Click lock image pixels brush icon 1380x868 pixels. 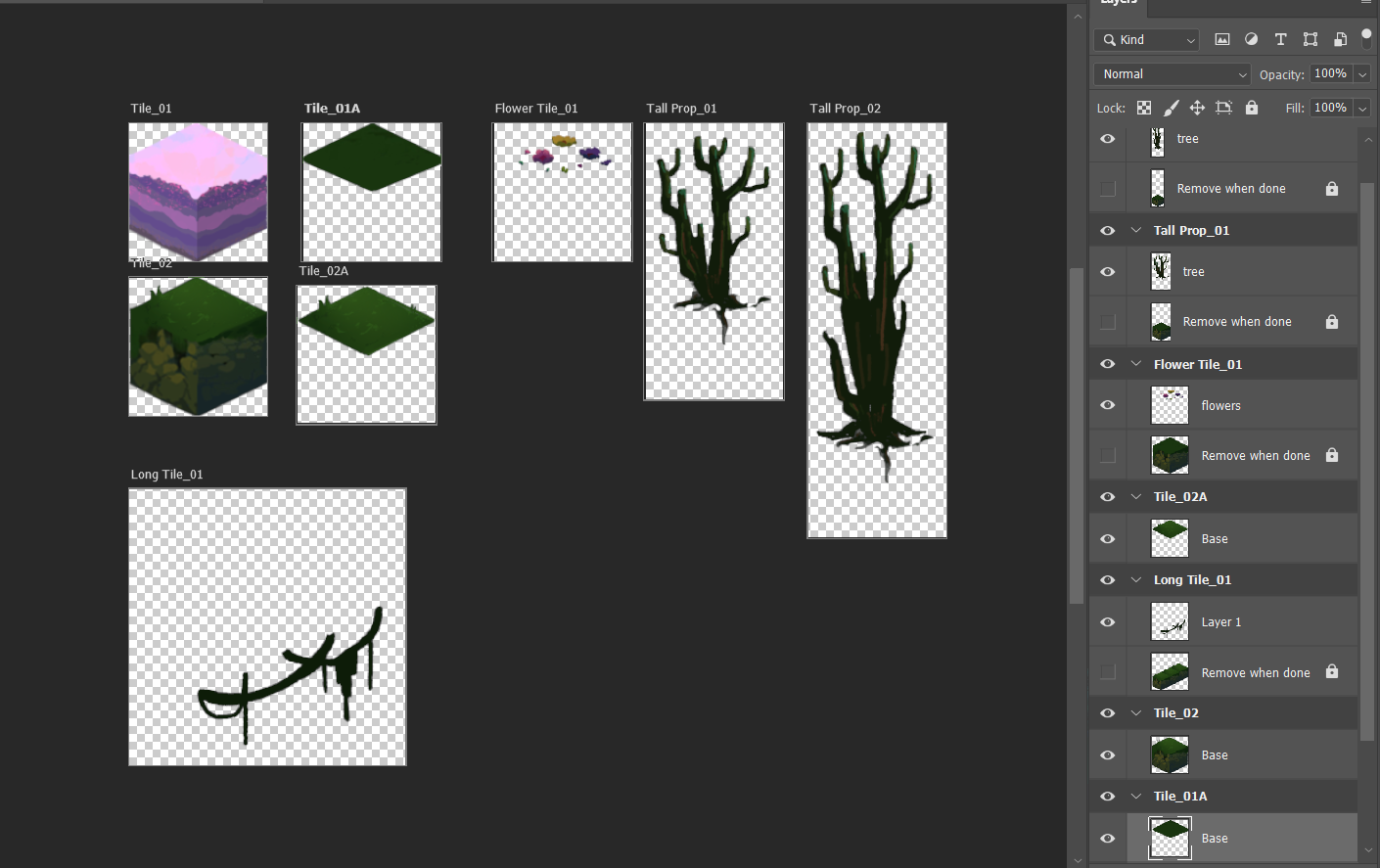point(1171,108)
